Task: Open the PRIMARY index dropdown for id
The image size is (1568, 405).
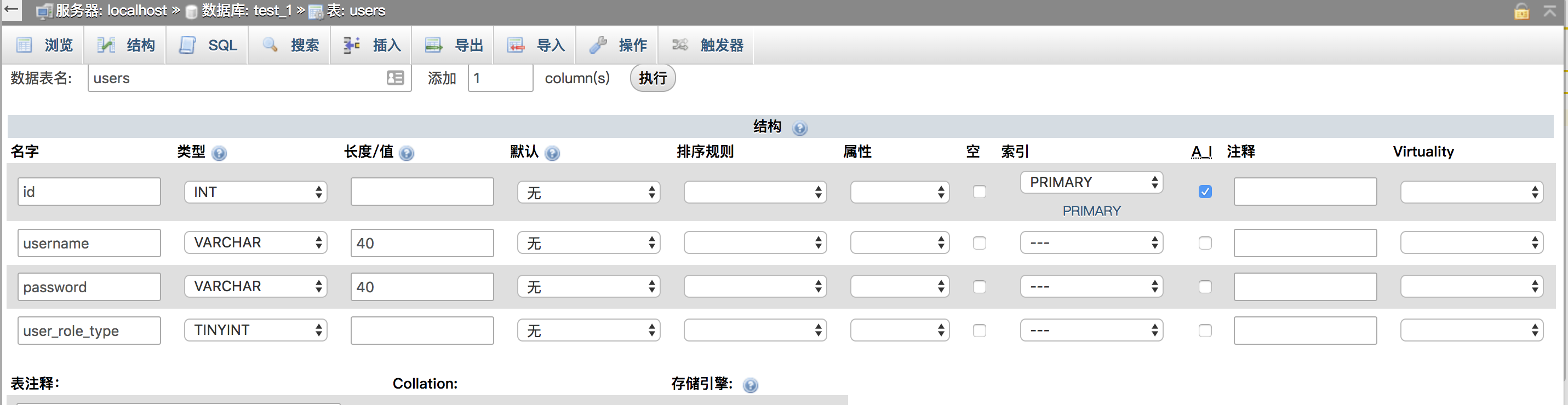Action: (1091, 182)
